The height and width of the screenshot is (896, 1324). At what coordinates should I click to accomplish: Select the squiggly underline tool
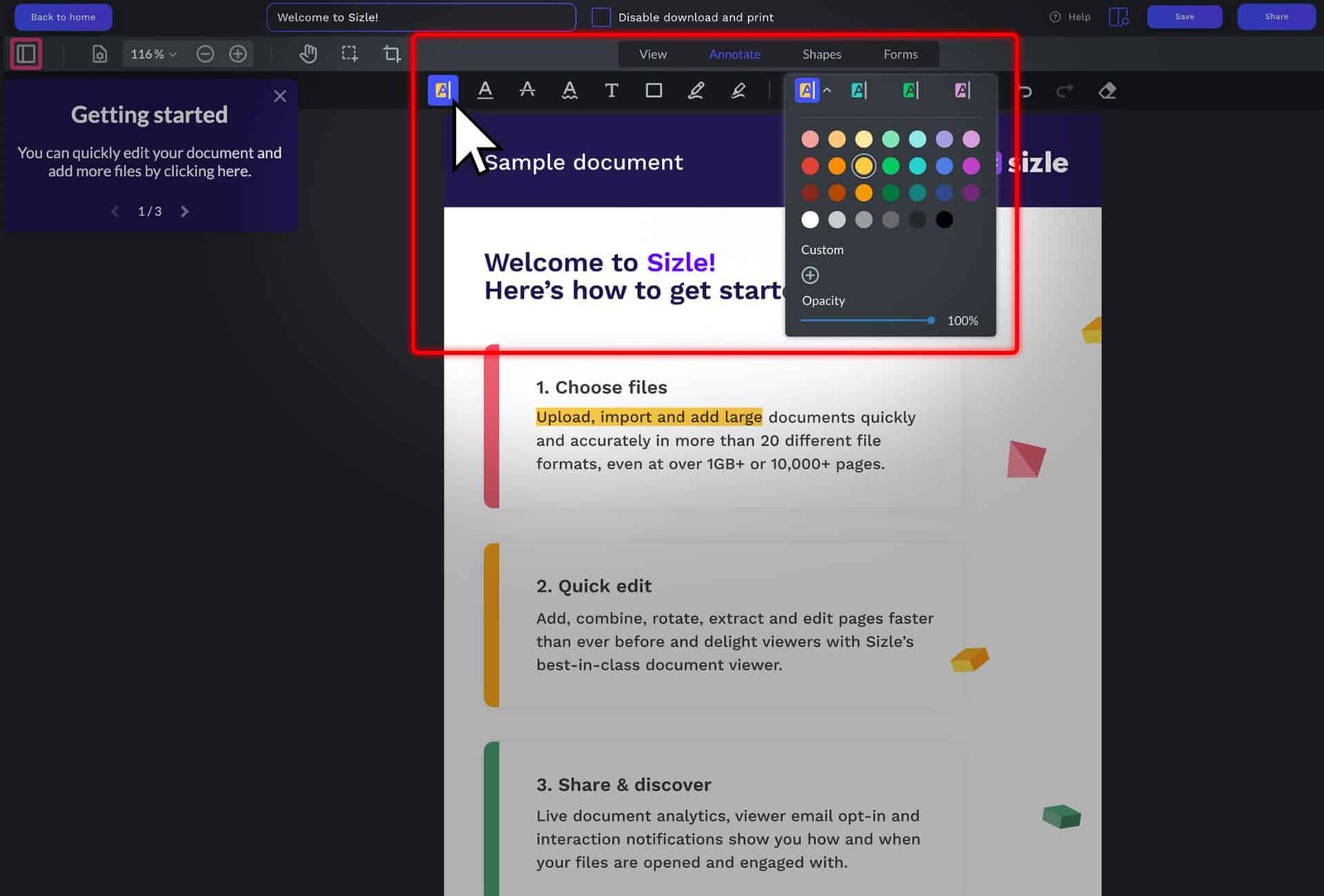[569, 90]
